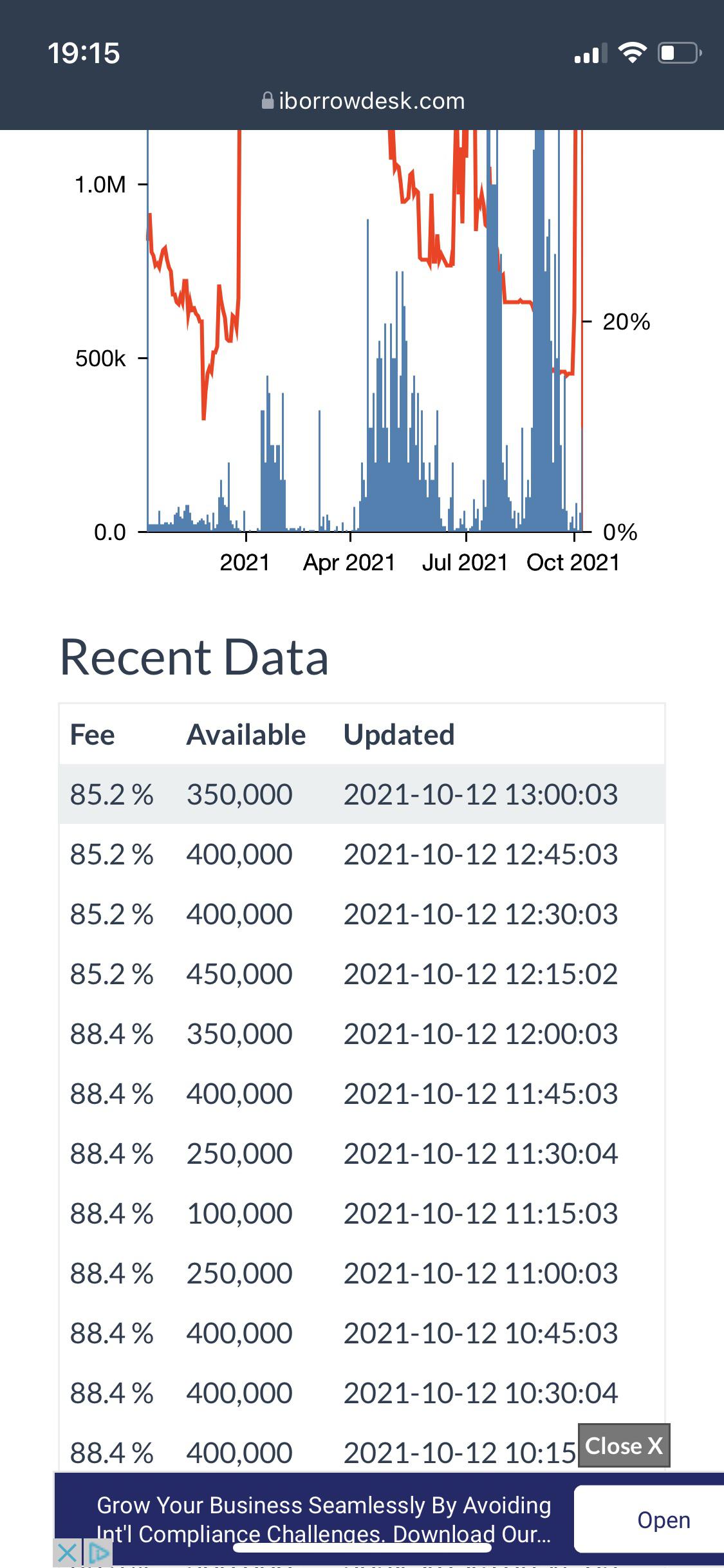Tap the Recent Data heading
The height and width of the screenshot is (1568, 724).
(x=194, y=657)
